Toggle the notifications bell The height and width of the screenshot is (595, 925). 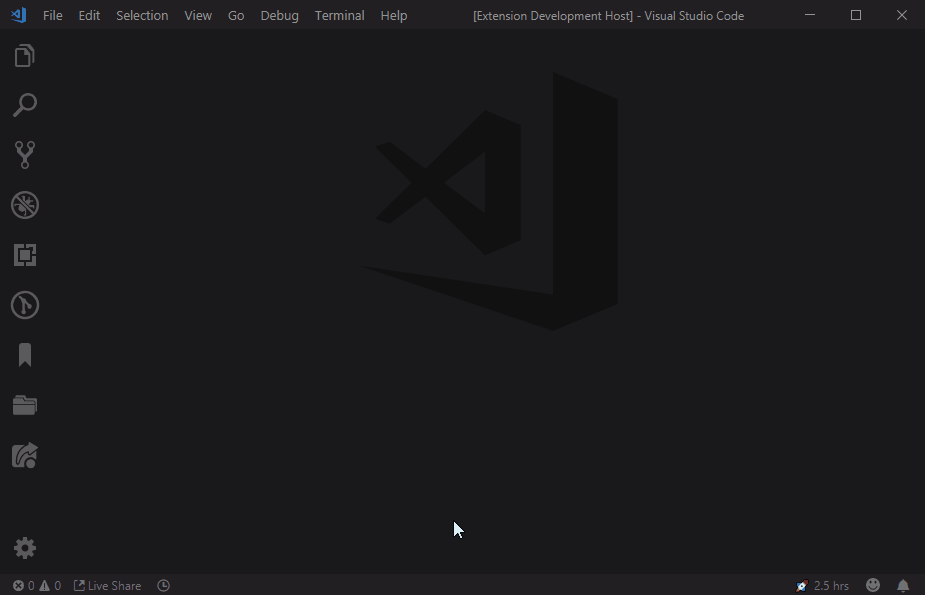pyautogui.click(x=903, y=585)
